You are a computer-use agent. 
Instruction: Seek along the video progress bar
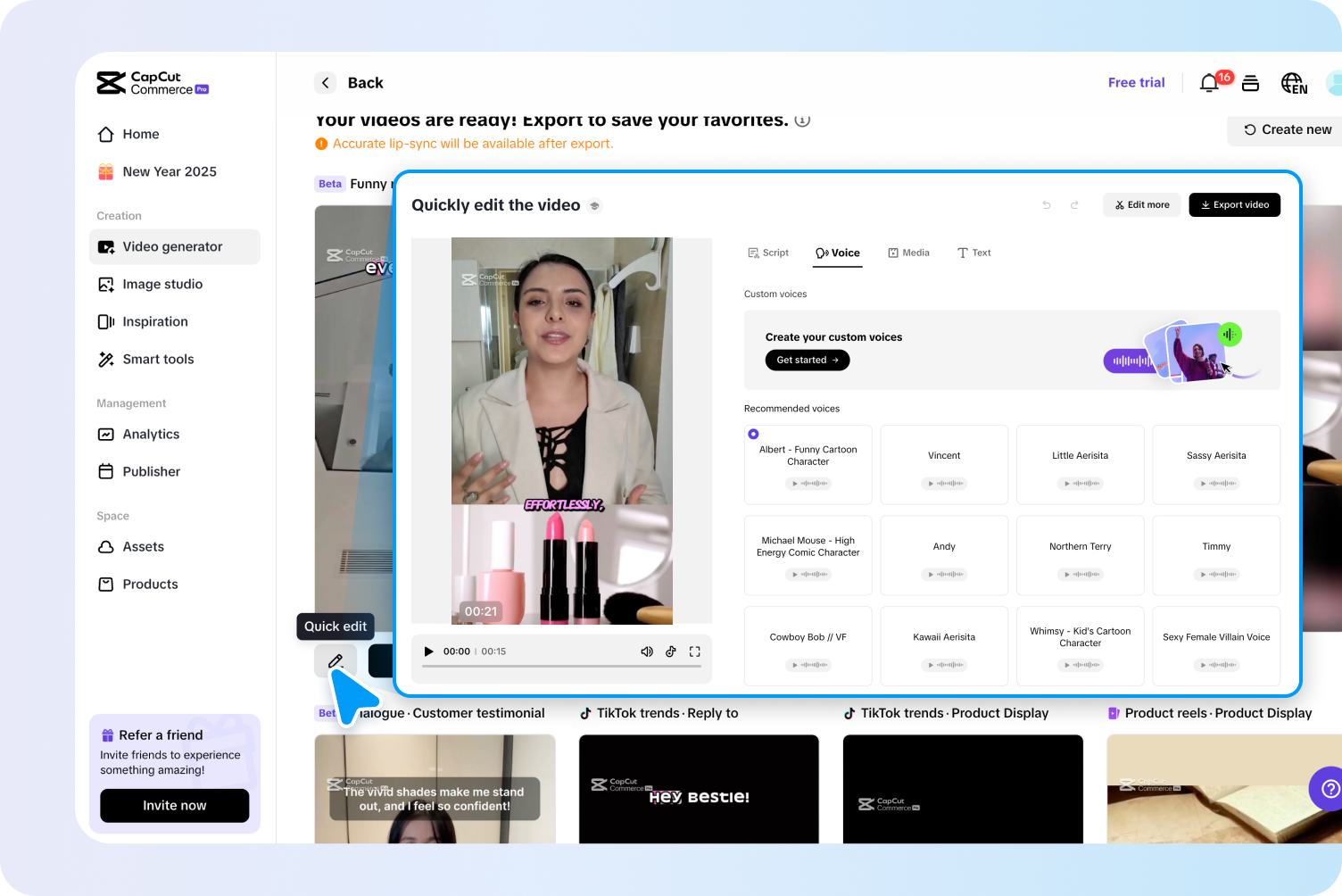pos(561,667)
